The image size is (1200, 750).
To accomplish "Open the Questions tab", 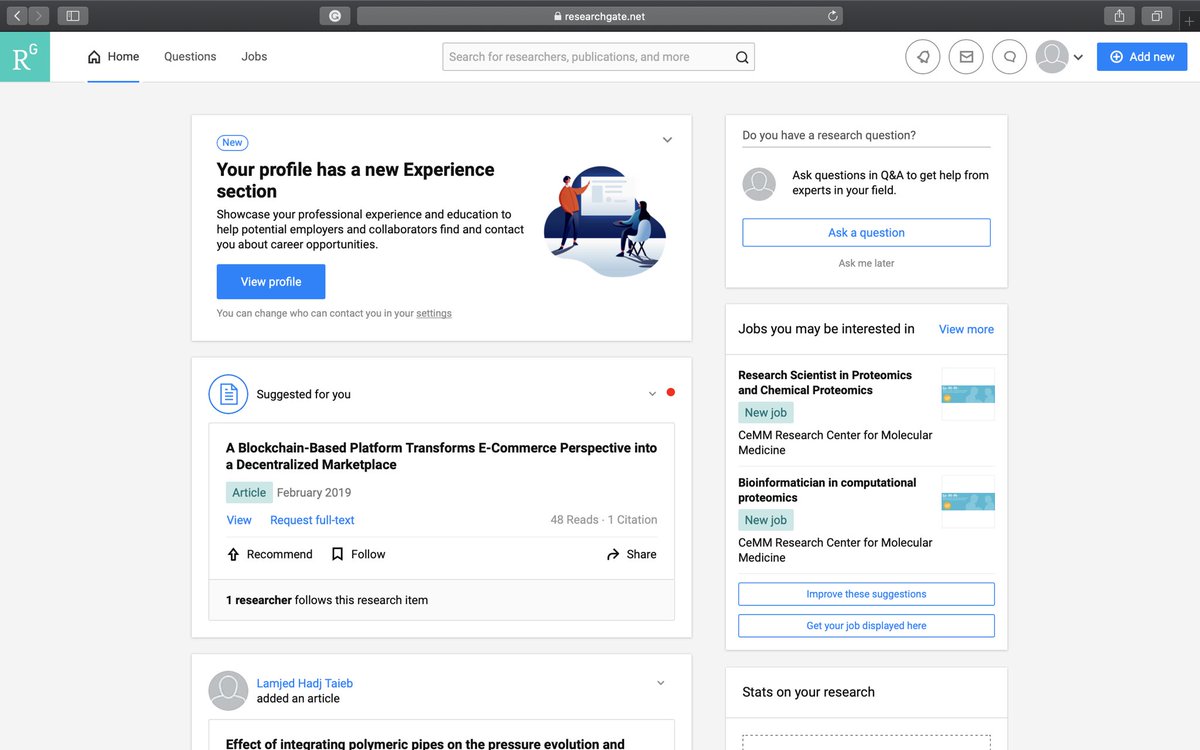I will pyautogui.click(x=190, y=57).
